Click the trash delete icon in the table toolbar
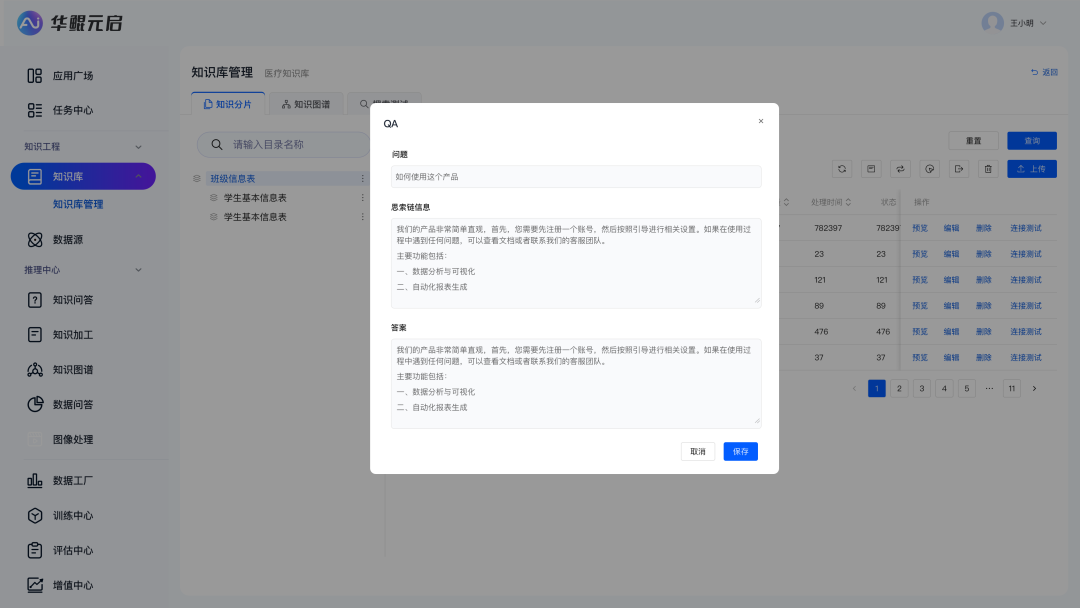The height and width of the screenshot is (608, 1080). coord(988,169)
